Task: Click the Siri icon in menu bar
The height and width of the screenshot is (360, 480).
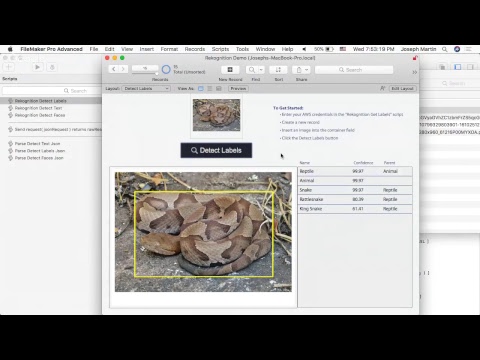Action: pos(457,49)
